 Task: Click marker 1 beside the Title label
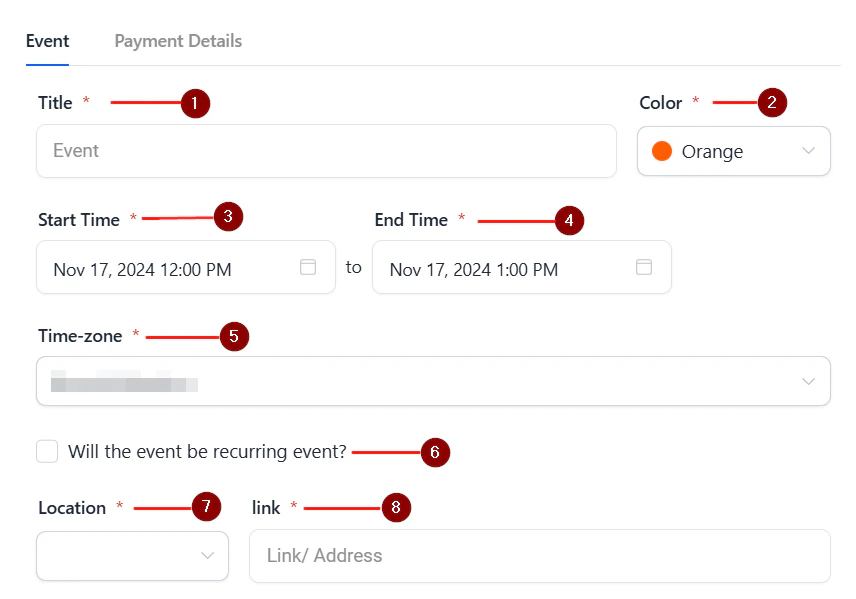click(x=196, y=103)
